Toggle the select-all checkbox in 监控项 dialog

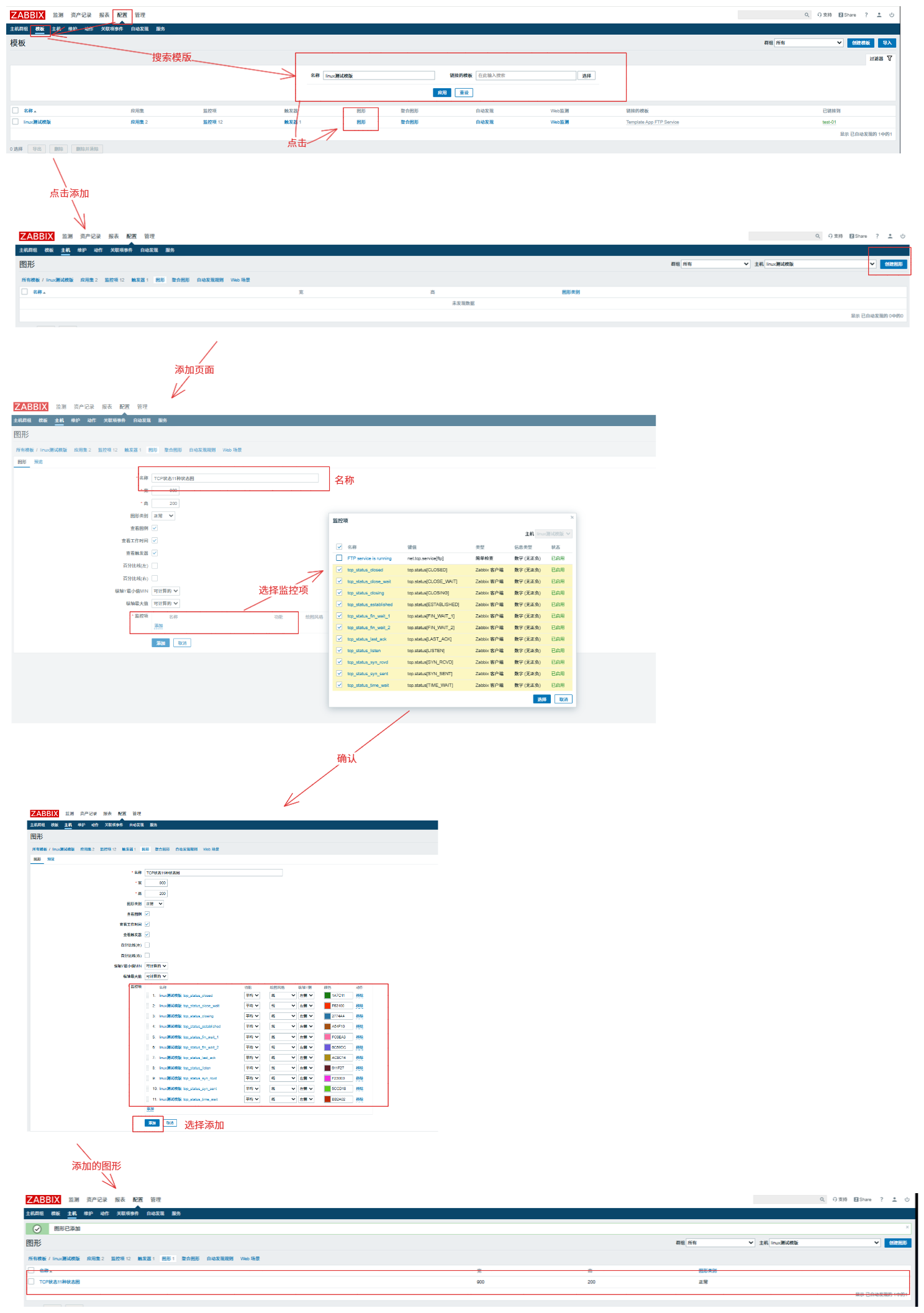pos(339,547)
